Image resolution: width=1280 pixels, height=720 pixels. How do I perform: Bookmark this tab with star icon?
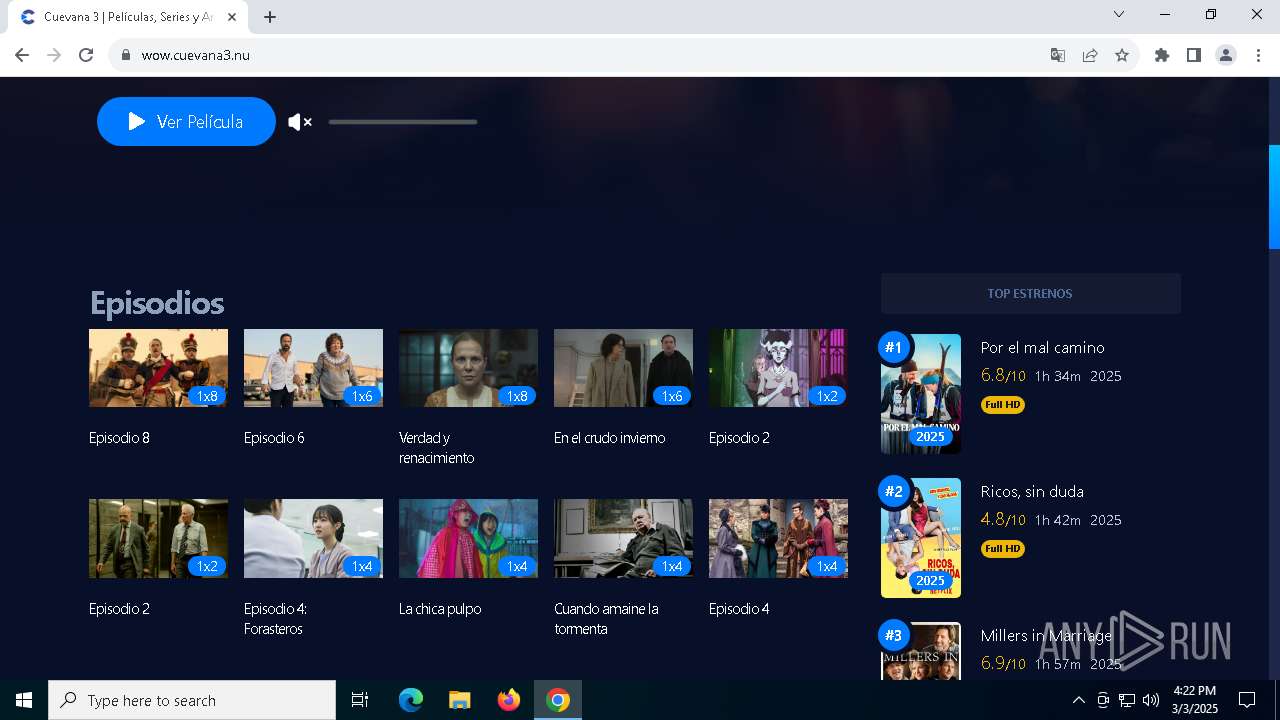pyautogui.click(x=1122, y=55)
